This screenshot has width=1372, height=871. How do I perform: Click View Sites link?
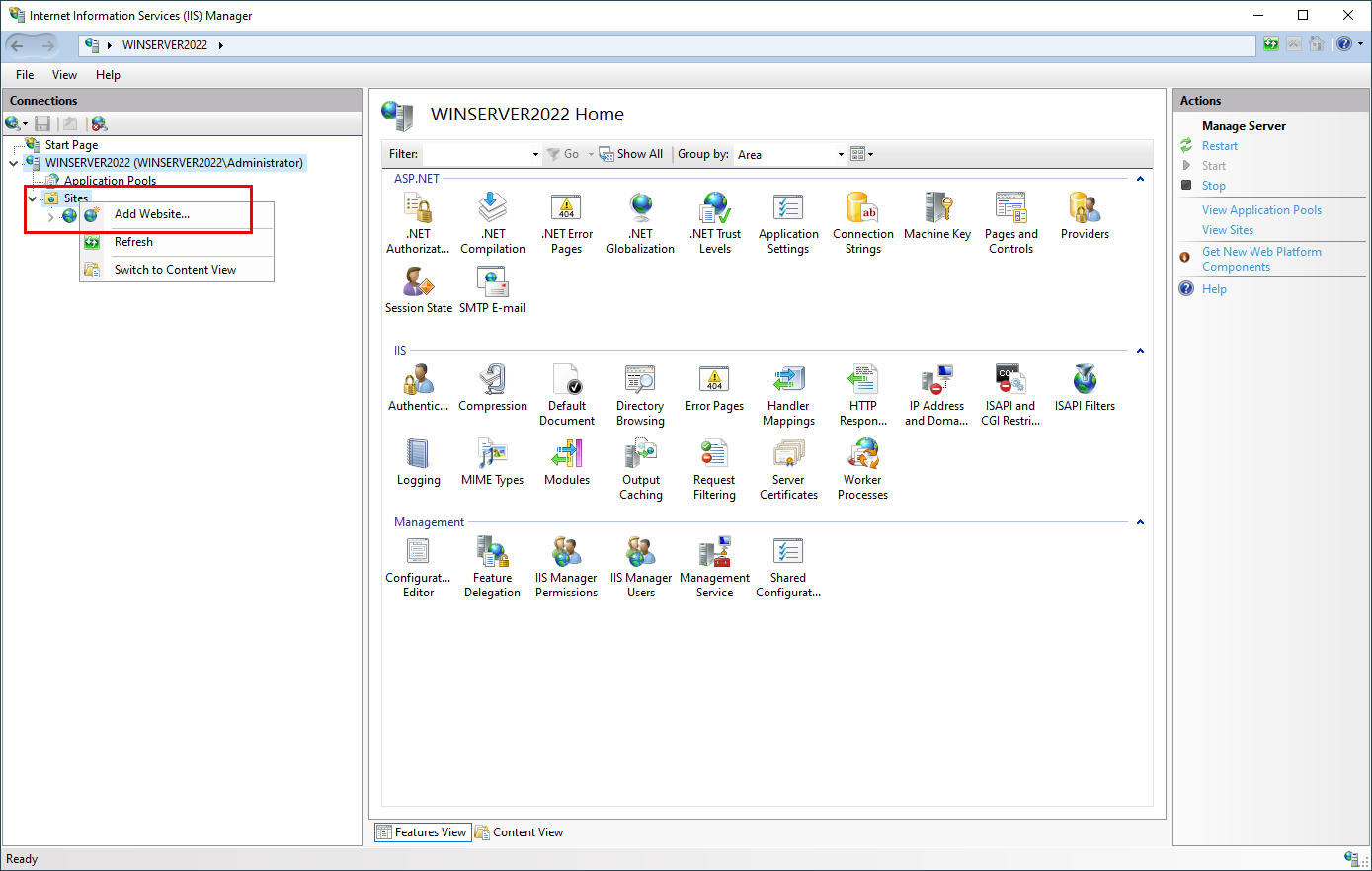pyautogui.click(x=1227, y=230)
